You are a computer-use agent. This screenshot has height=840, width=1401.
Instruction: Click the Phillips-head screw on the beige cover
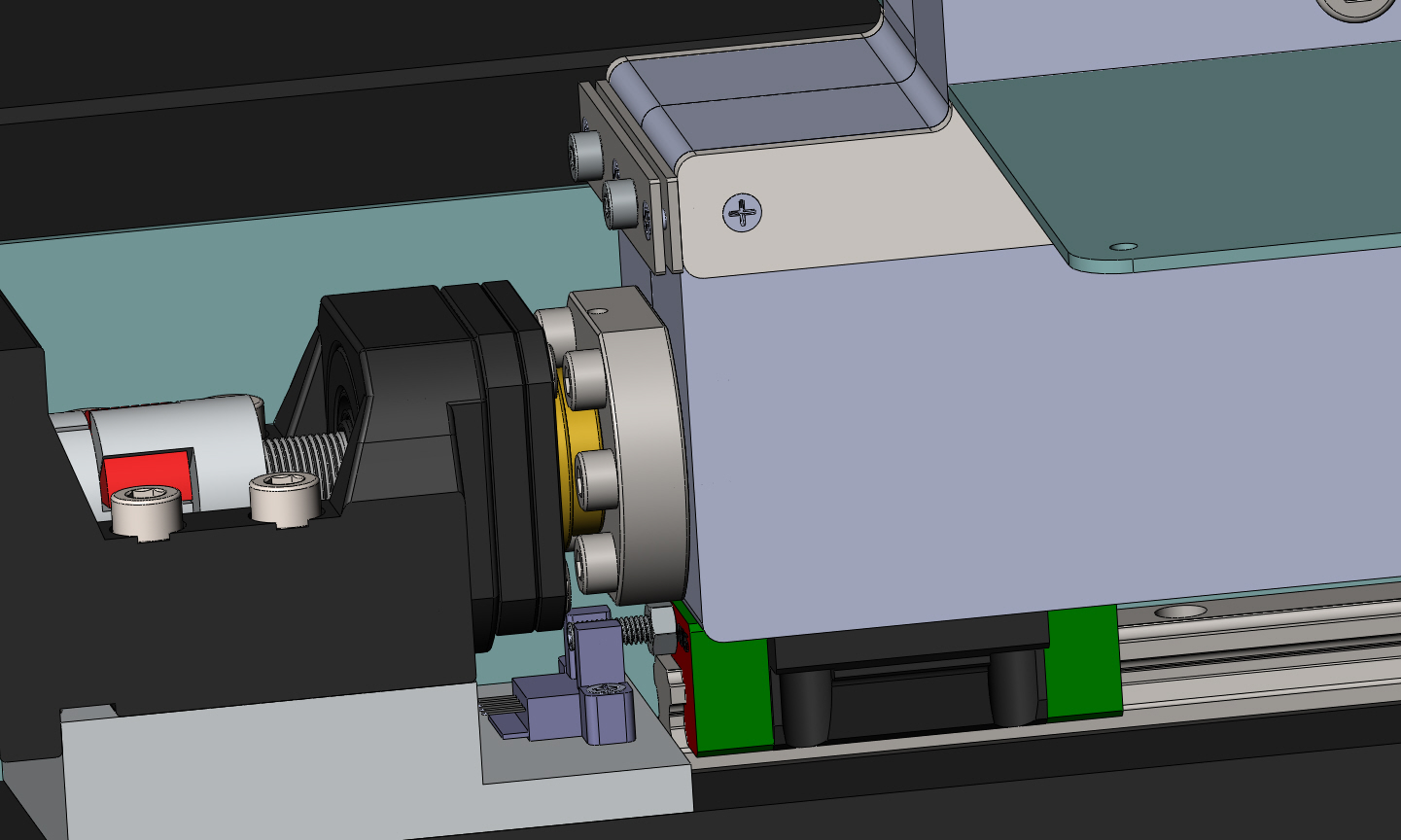pos(743,212)
